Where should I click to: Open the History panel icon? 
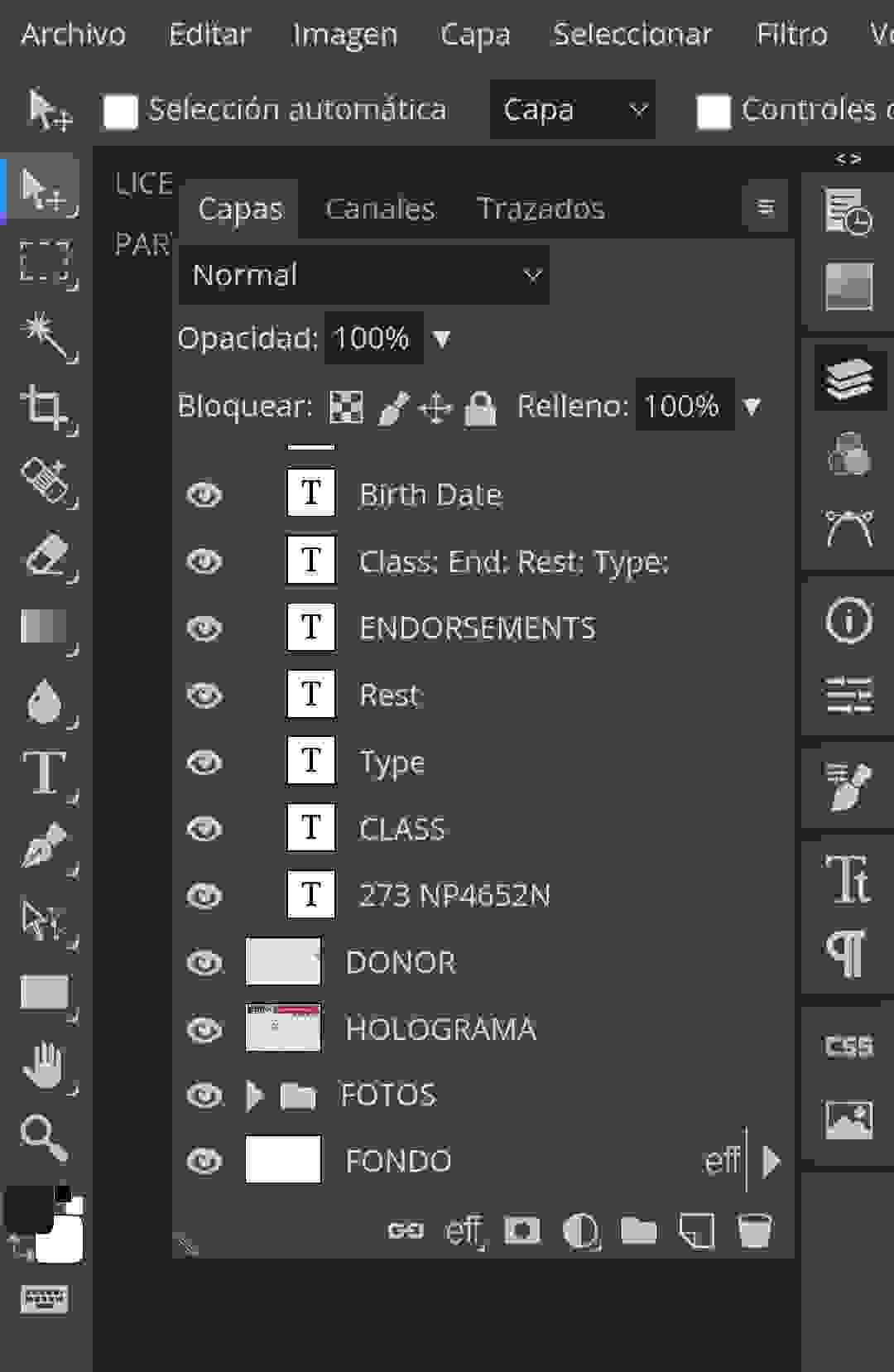848,211
